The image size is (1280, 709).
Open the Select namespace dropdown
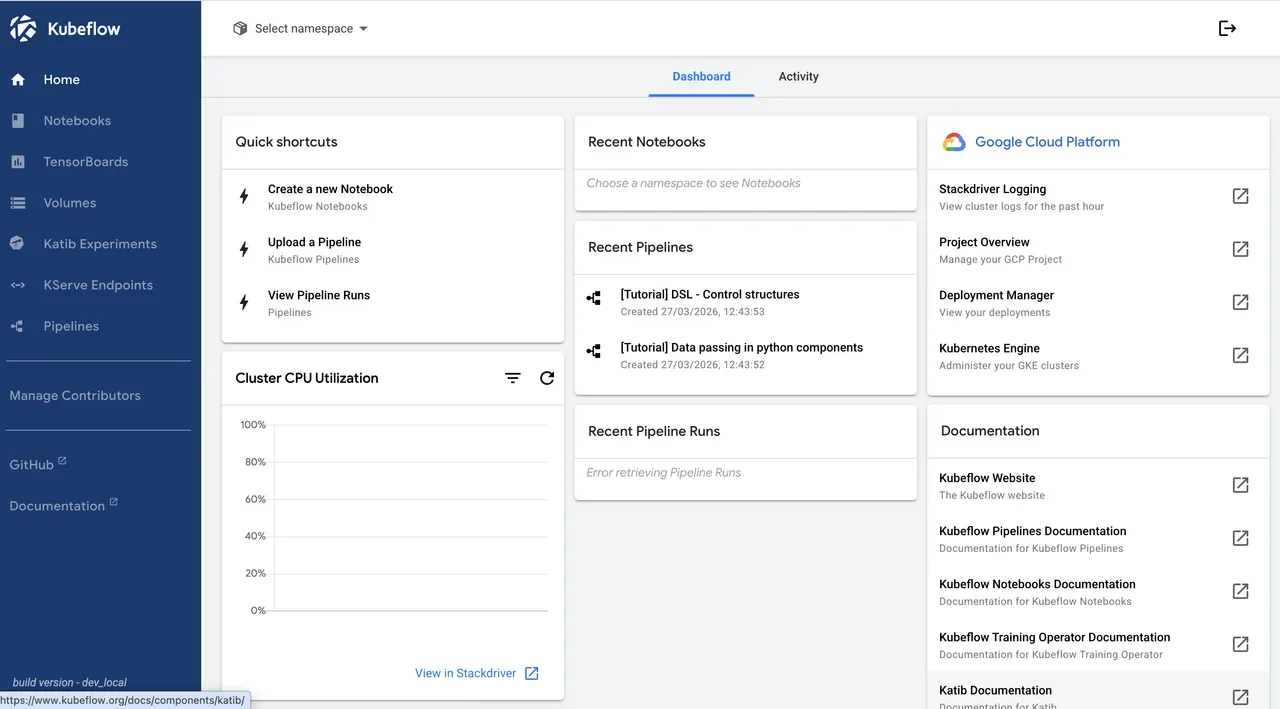[300, 29]
